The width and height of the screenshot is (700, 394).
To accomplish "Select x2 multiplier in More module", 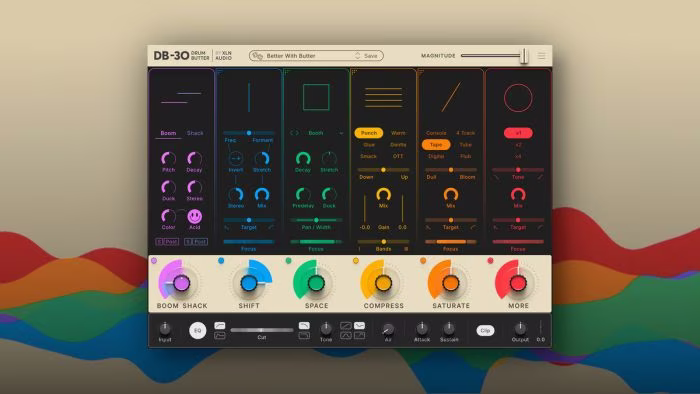I will pos(518,145).
